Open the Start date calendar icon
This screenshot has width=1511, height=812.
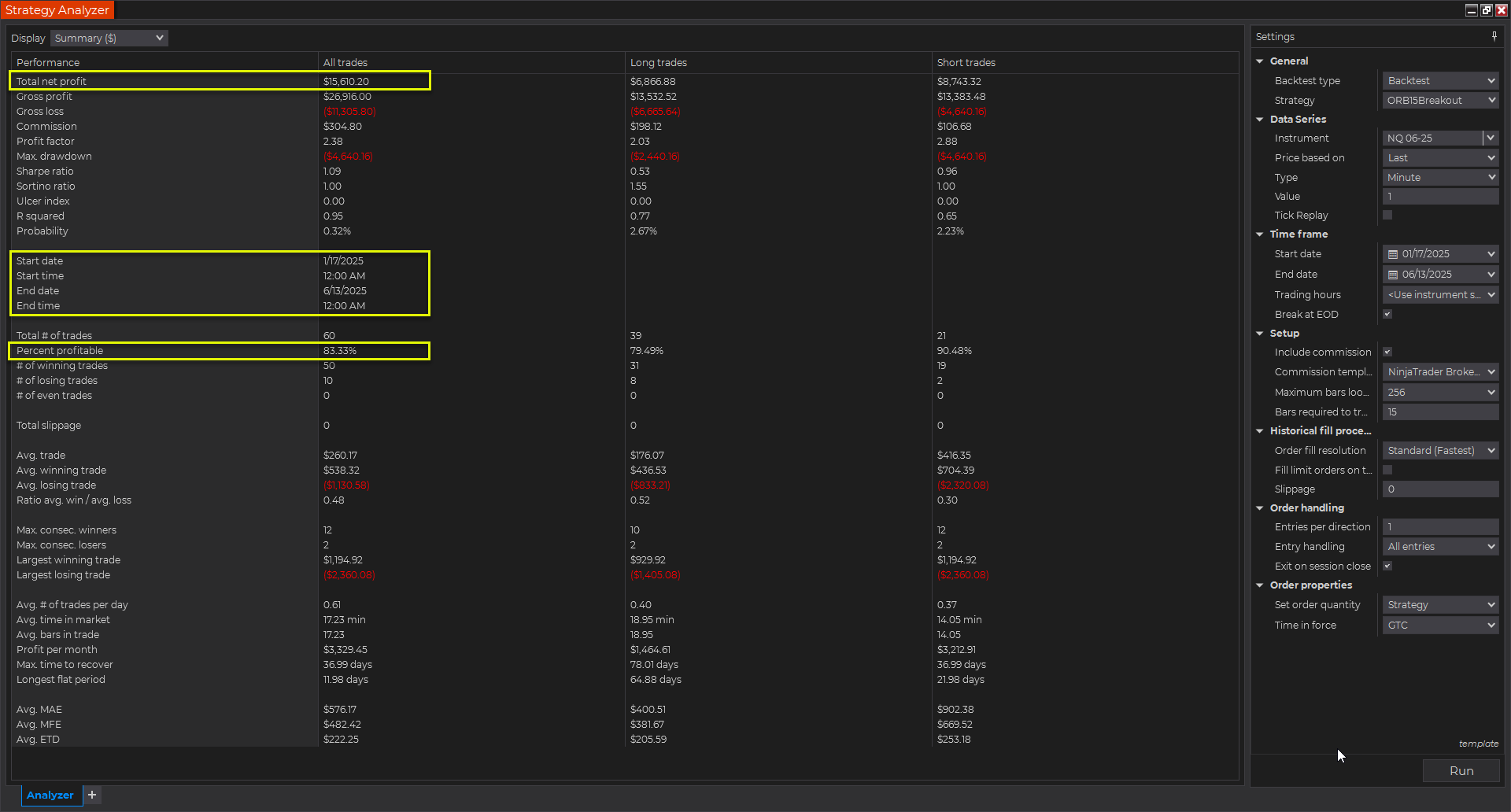(x=1392, y=254)
